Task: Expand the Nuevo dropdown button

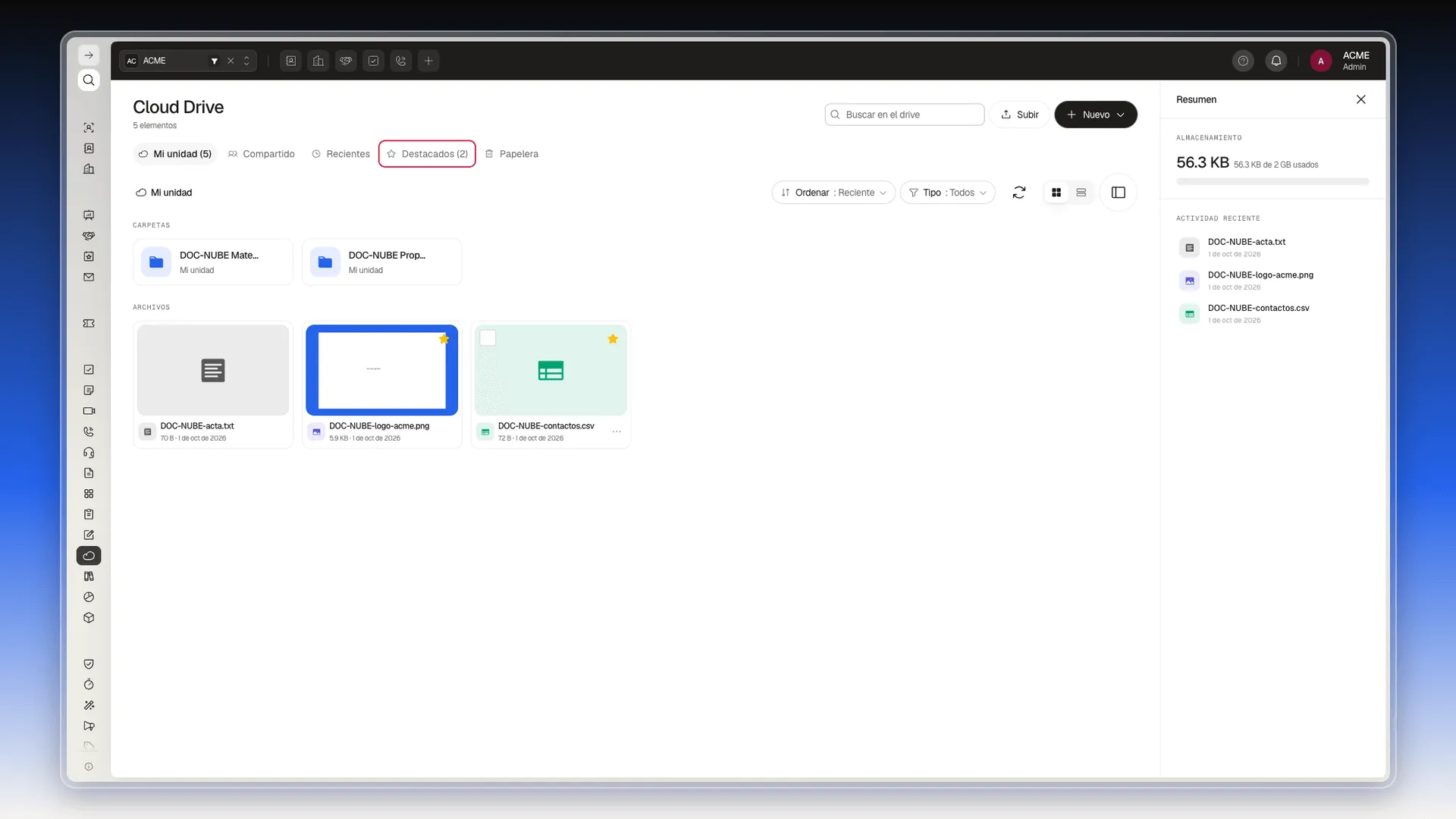Action: click(1096, 115)
